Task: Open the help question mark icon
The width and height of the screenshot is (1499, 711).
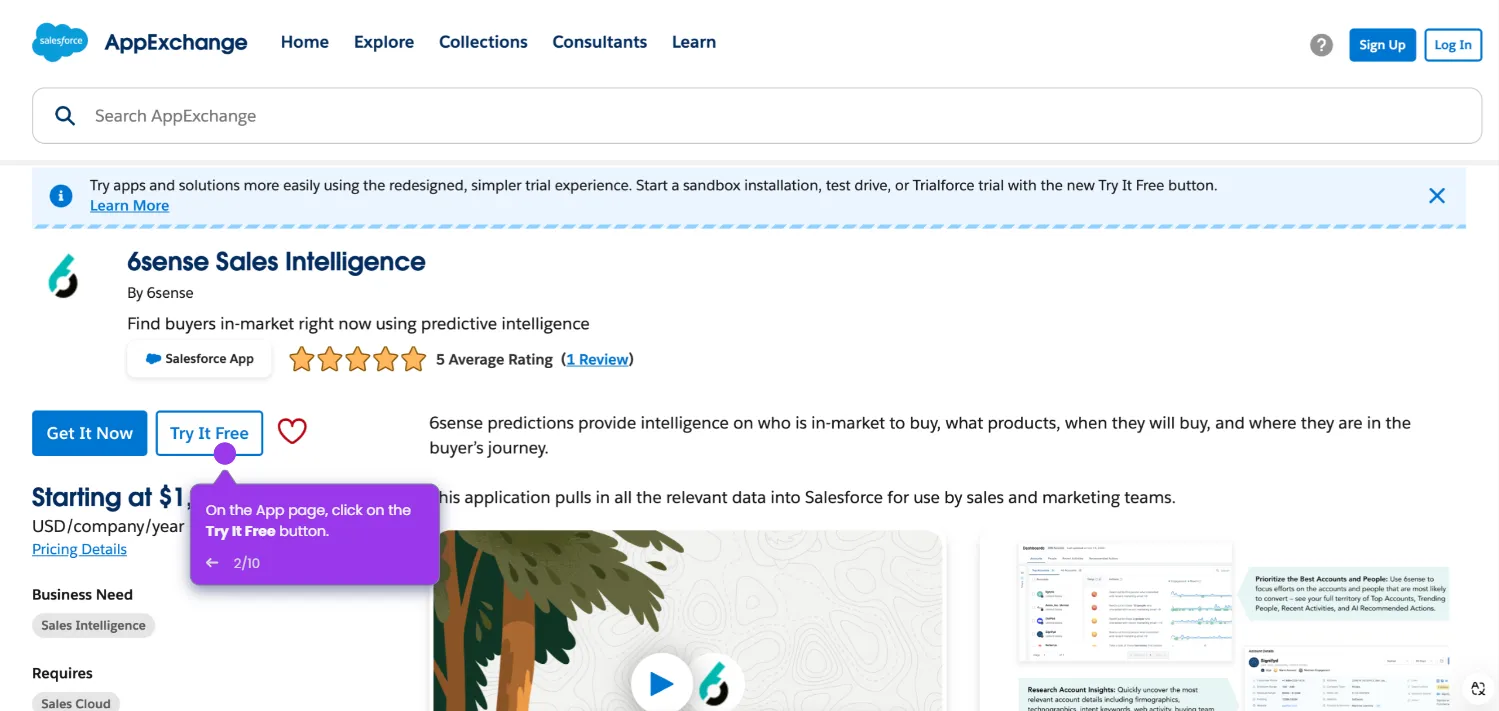Action: [1321, 45]
